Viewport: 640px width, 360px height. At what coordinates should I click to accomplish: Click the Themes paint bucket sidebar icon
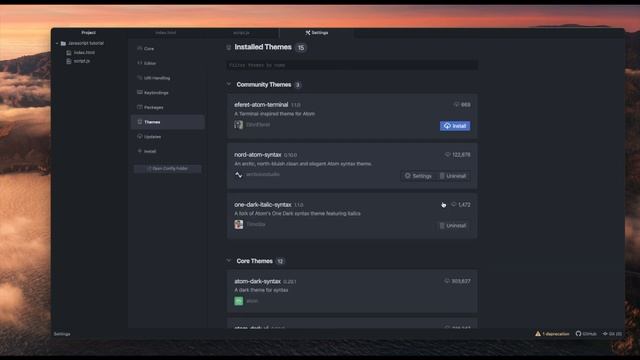click(x=140, y=122)
